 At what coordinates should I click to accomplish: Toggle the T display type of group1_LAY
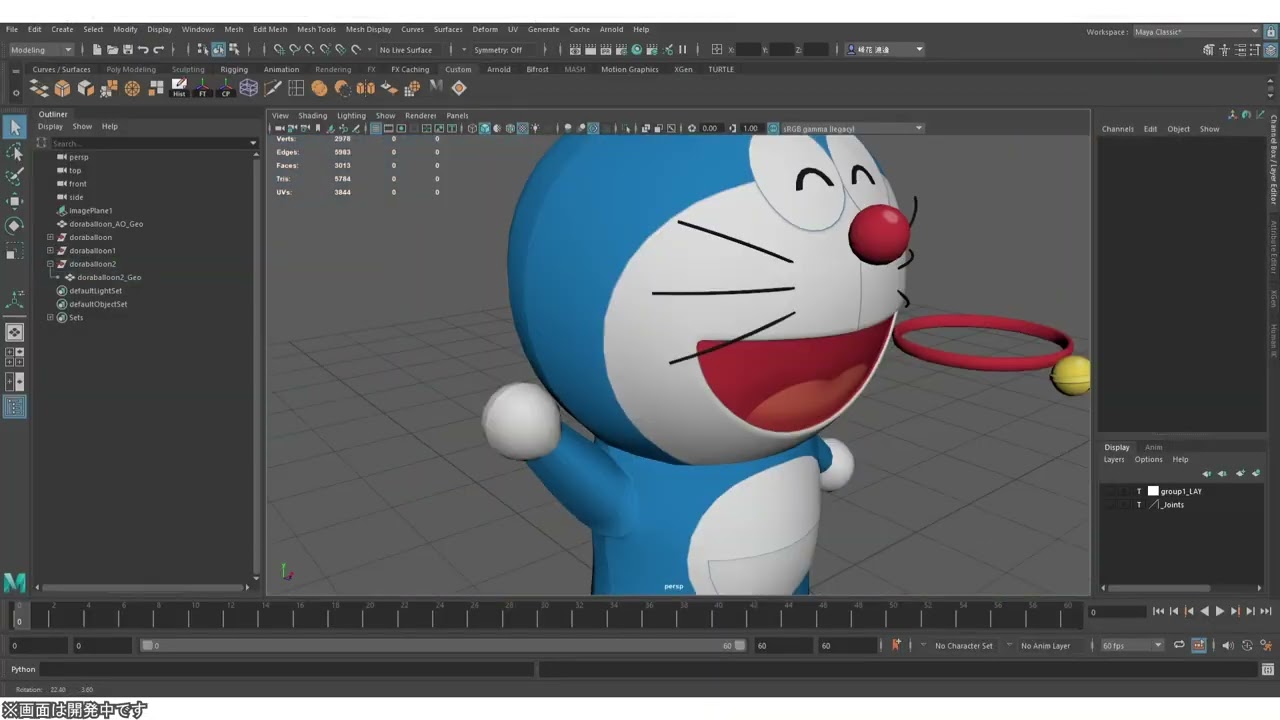click(x=1139, y=491)
